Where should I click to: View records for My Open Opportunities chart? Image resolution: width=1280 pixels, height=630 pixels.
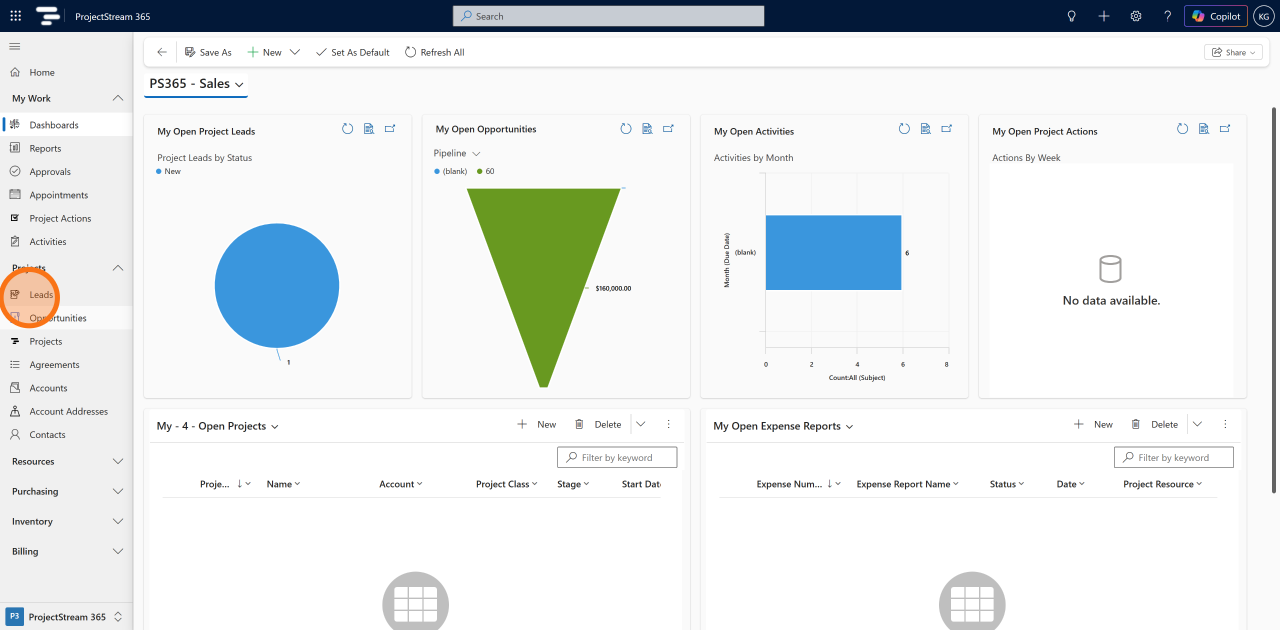pos(647,129)
